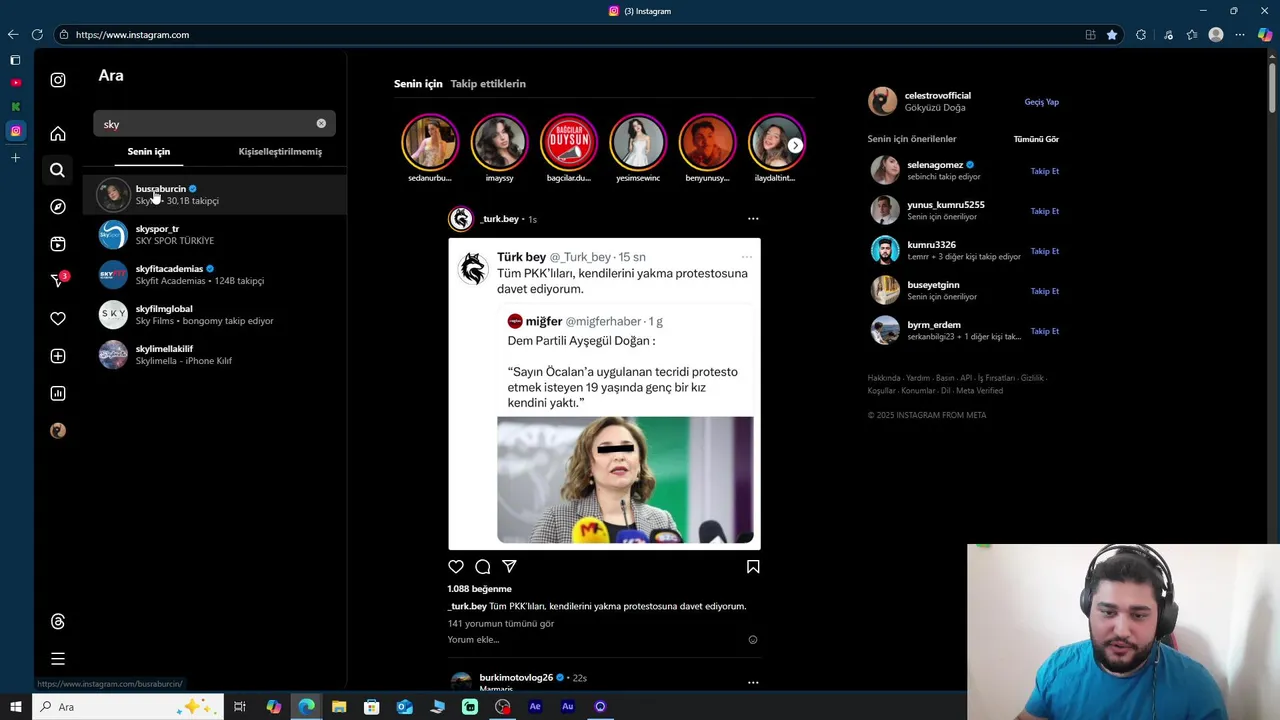Open Edge profile avatar in toolbar
This screenshot has height=720, width=1280.
click(1216, 35)
